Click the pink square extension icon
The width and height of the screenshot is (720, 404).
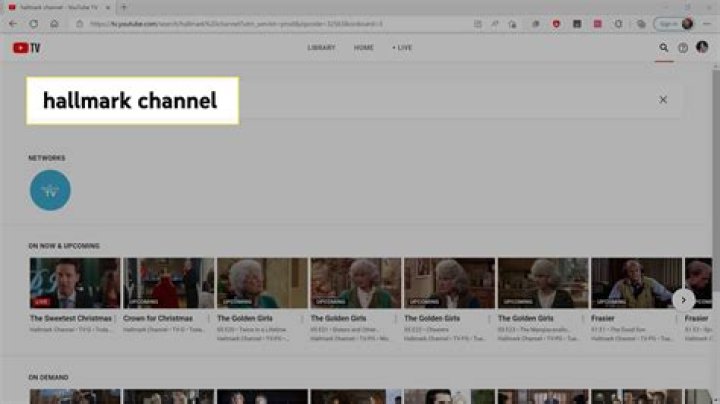coord(597,24)
